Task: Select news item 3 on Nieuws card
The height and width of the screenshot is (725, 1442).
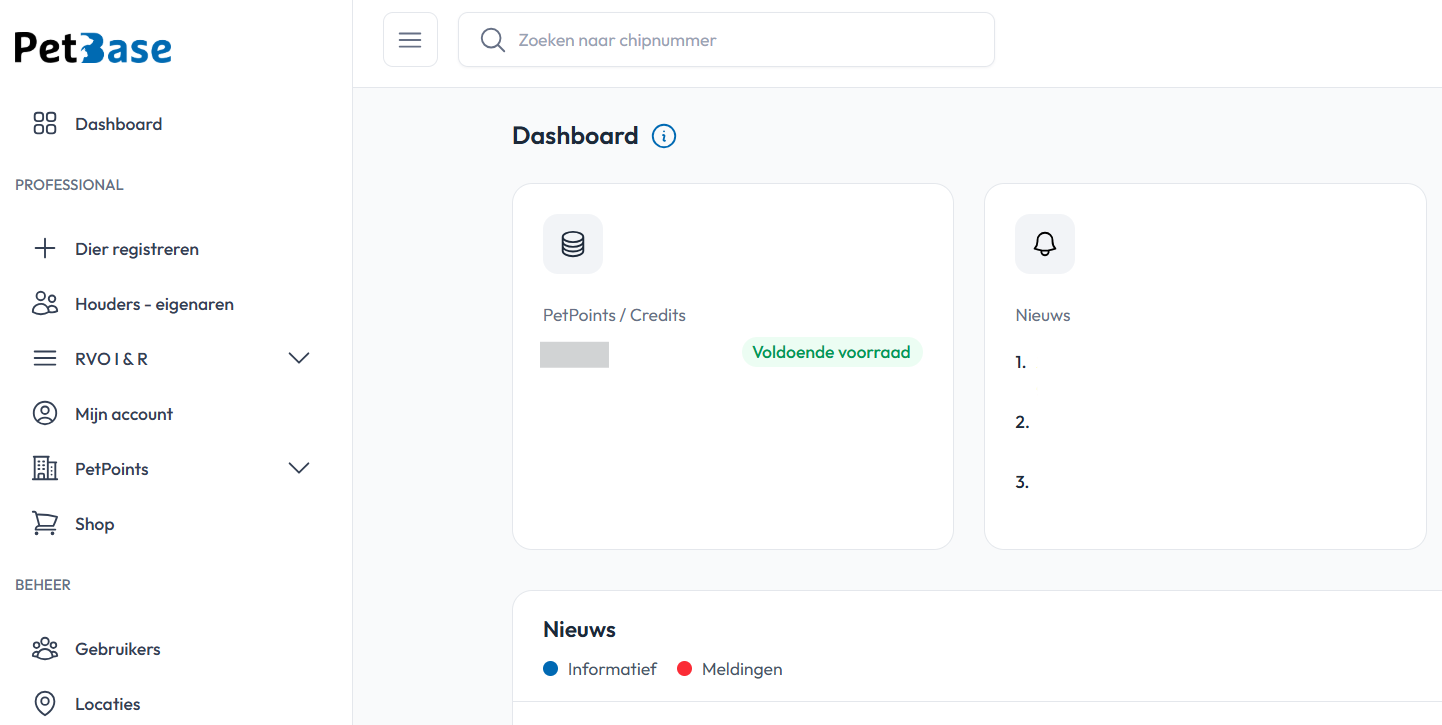Action: click(1022, 483)
